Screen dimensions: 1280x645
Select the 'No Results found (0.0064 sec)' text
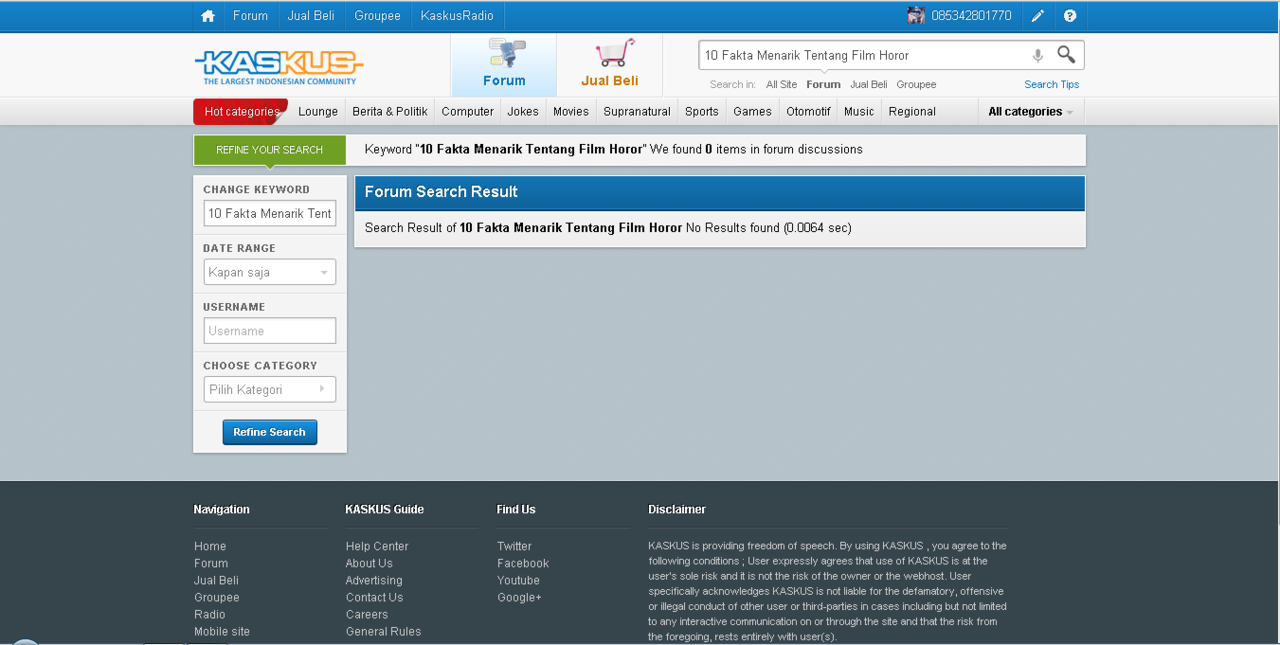(x=769, y=228)
